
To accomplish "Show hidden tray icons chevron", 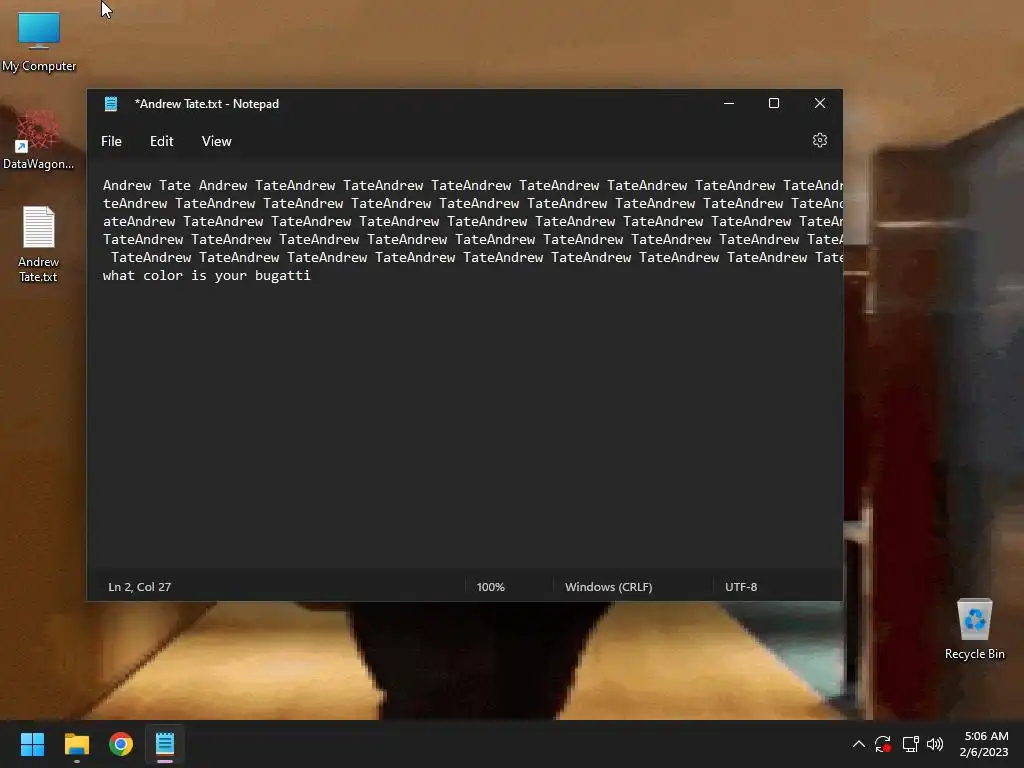I will (859, 744).
